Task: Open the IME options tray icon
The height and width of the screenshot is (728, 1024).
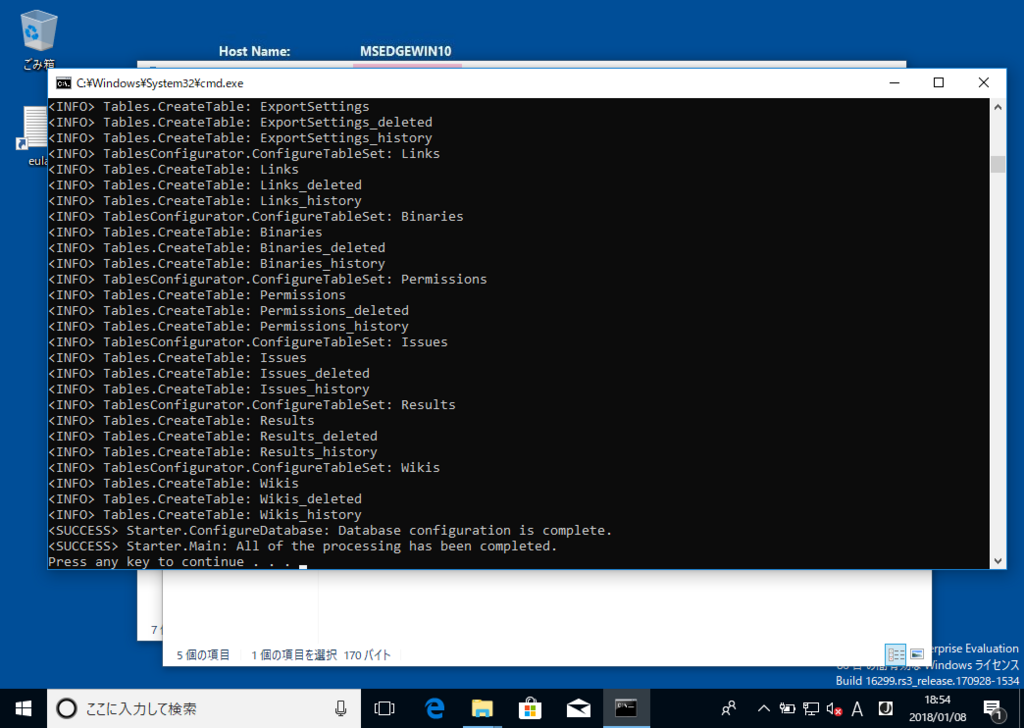Action: [885, 708]
